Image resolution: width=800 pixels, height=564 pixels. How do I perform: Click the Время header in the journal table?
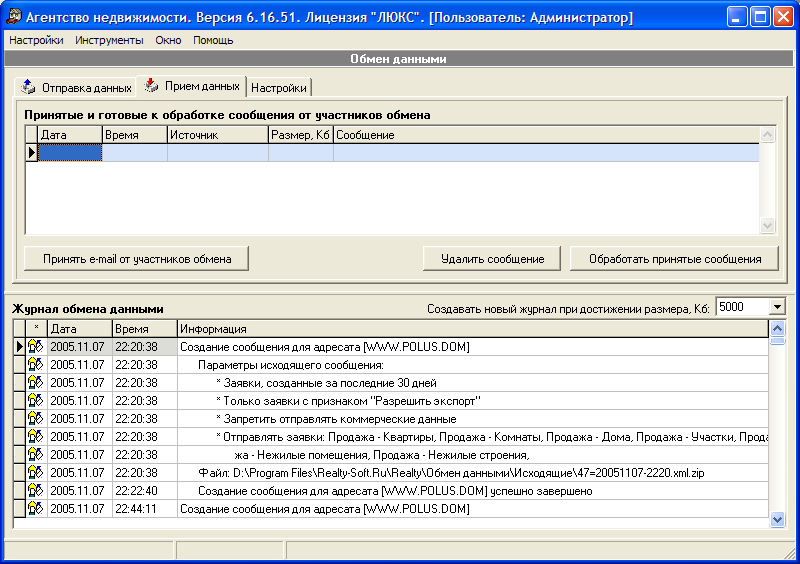[145, 329]
